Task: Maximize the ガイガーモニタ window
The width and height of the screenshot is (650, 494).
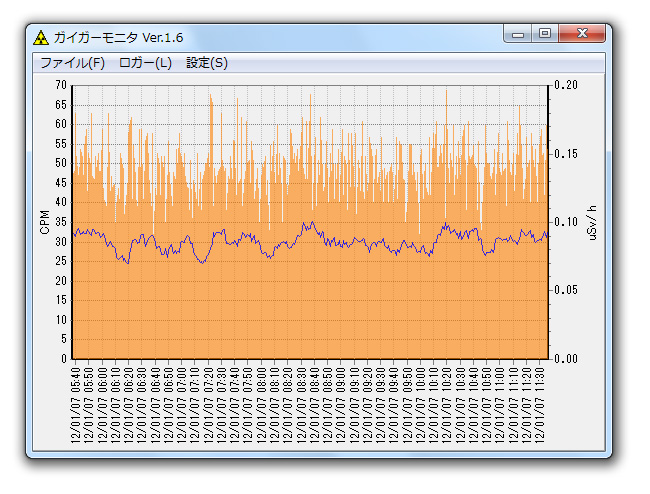Action: tap(545, 34)
